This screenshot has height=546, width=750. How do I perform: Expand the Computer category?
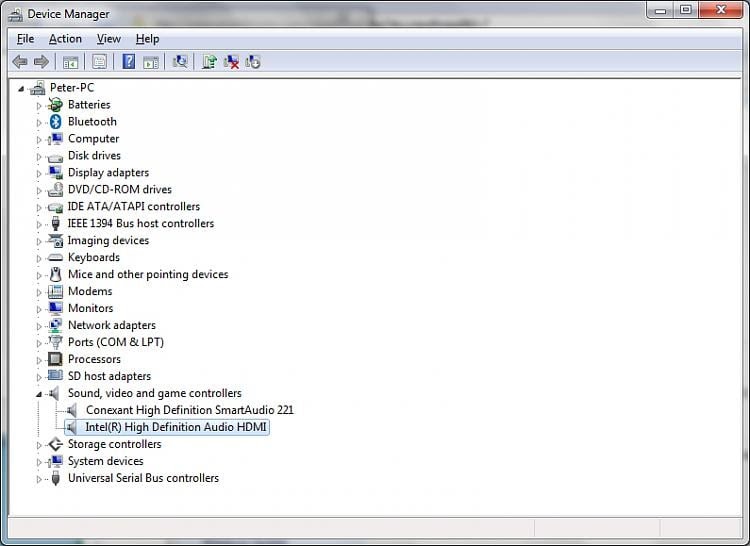pyautogui.click(x=39, y=139)
